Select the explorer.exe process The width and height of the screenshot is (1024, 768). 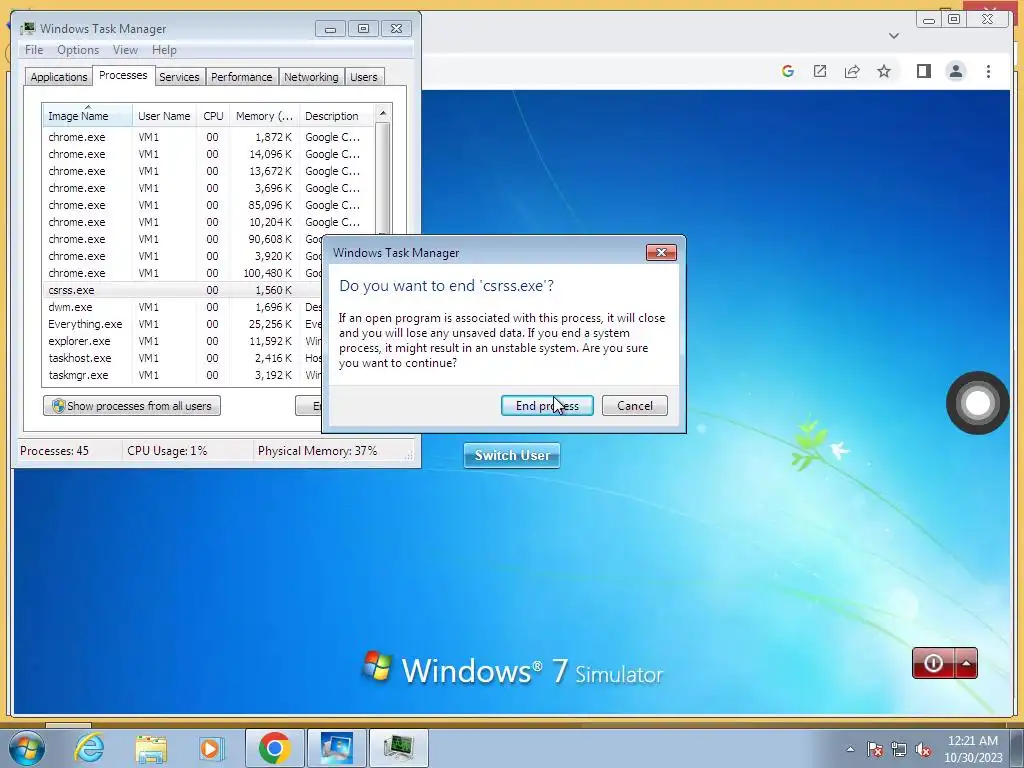[183, 341]
